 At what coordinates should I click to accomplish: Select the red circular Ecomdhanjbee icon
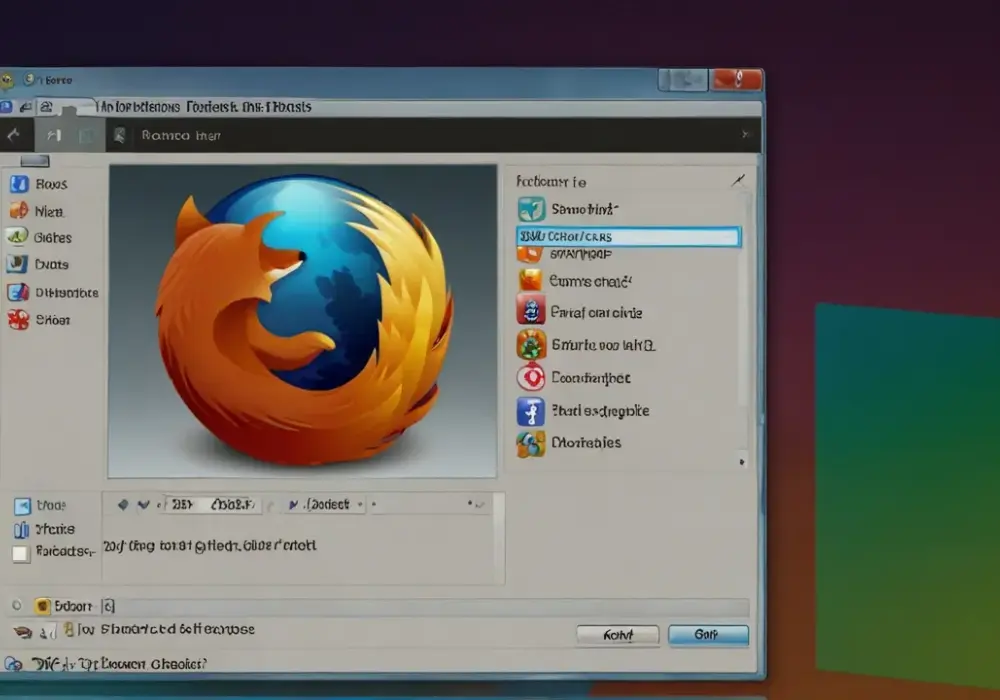tap(531, 377)
